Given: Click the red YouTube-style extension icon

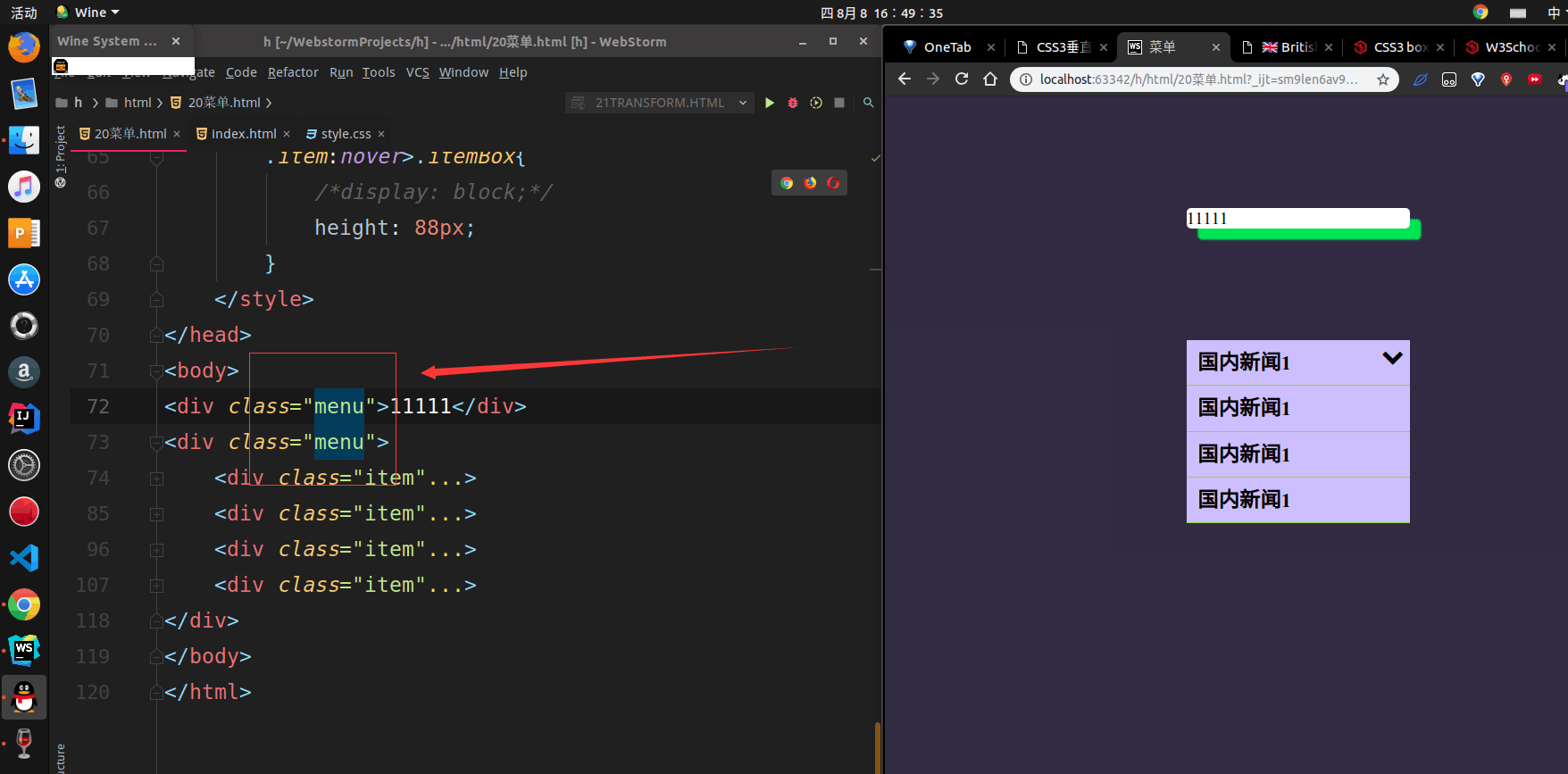Looking at the screenshot, I should tap(1535, 79).
